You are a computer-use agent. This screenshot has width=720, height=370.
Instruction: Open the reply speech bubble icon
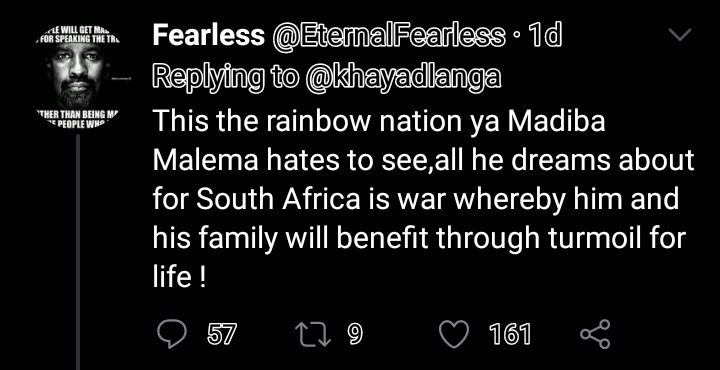tap(172, 334)
